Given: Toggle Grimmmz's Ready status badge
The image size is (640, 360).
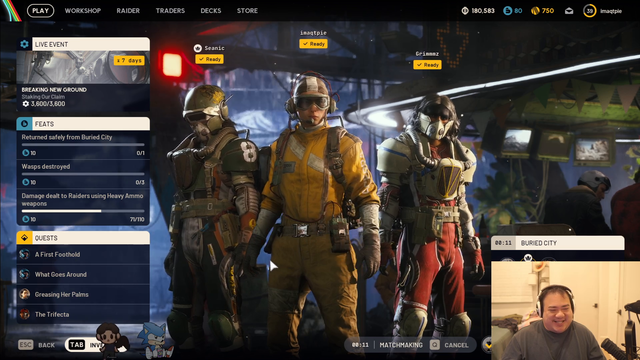Looking at the screenshot, I should tap(427, 64).
